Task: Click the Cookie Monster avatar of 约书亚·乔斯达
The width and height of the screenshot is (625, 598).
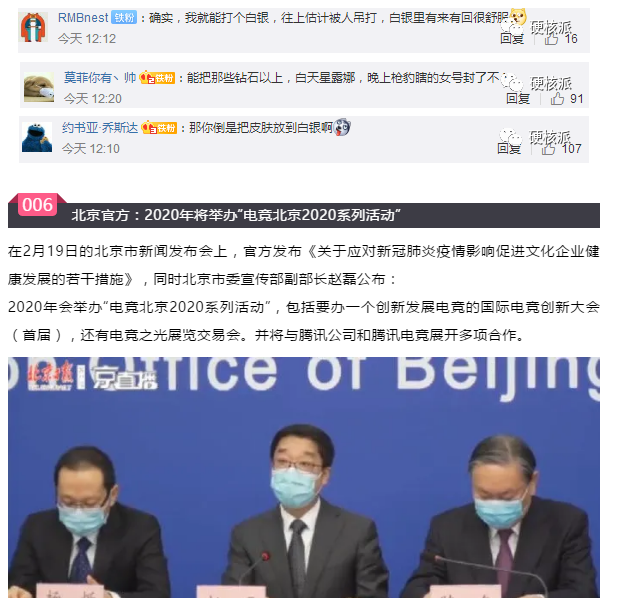Action: tap(37, 137)
